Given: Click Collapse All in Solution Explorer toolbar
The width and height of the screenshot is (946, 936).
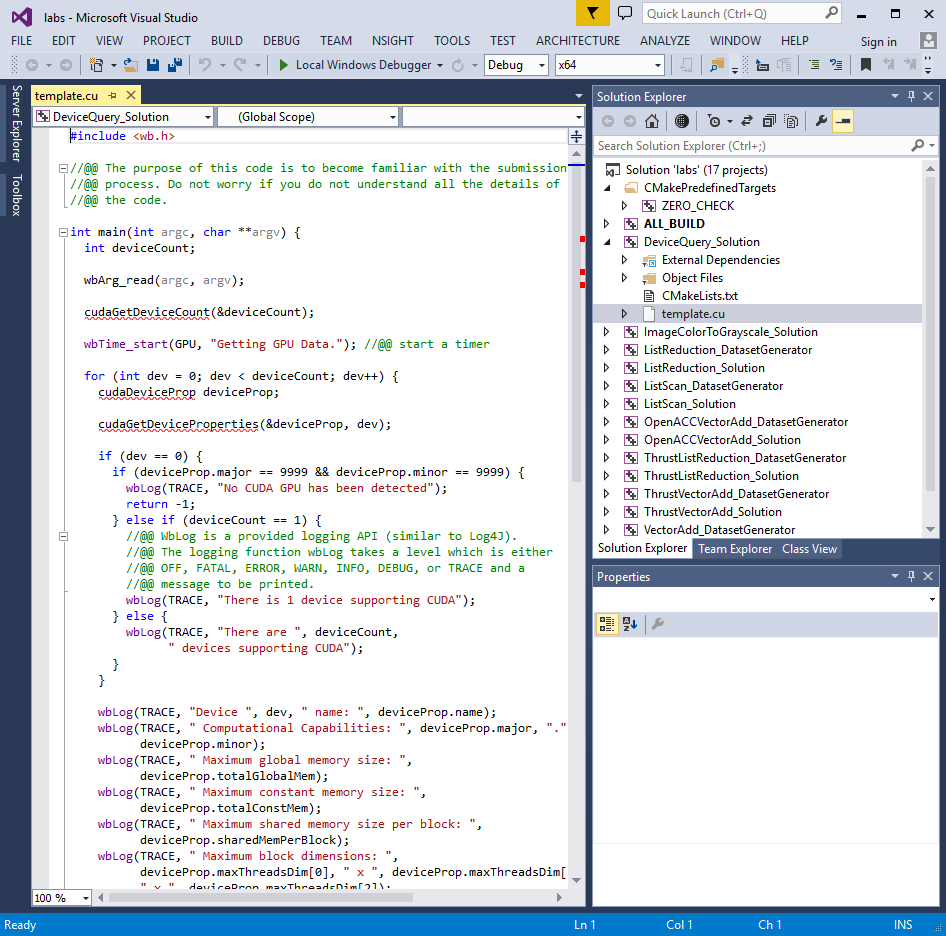Looking at the screenshot, I should point(769,121).
